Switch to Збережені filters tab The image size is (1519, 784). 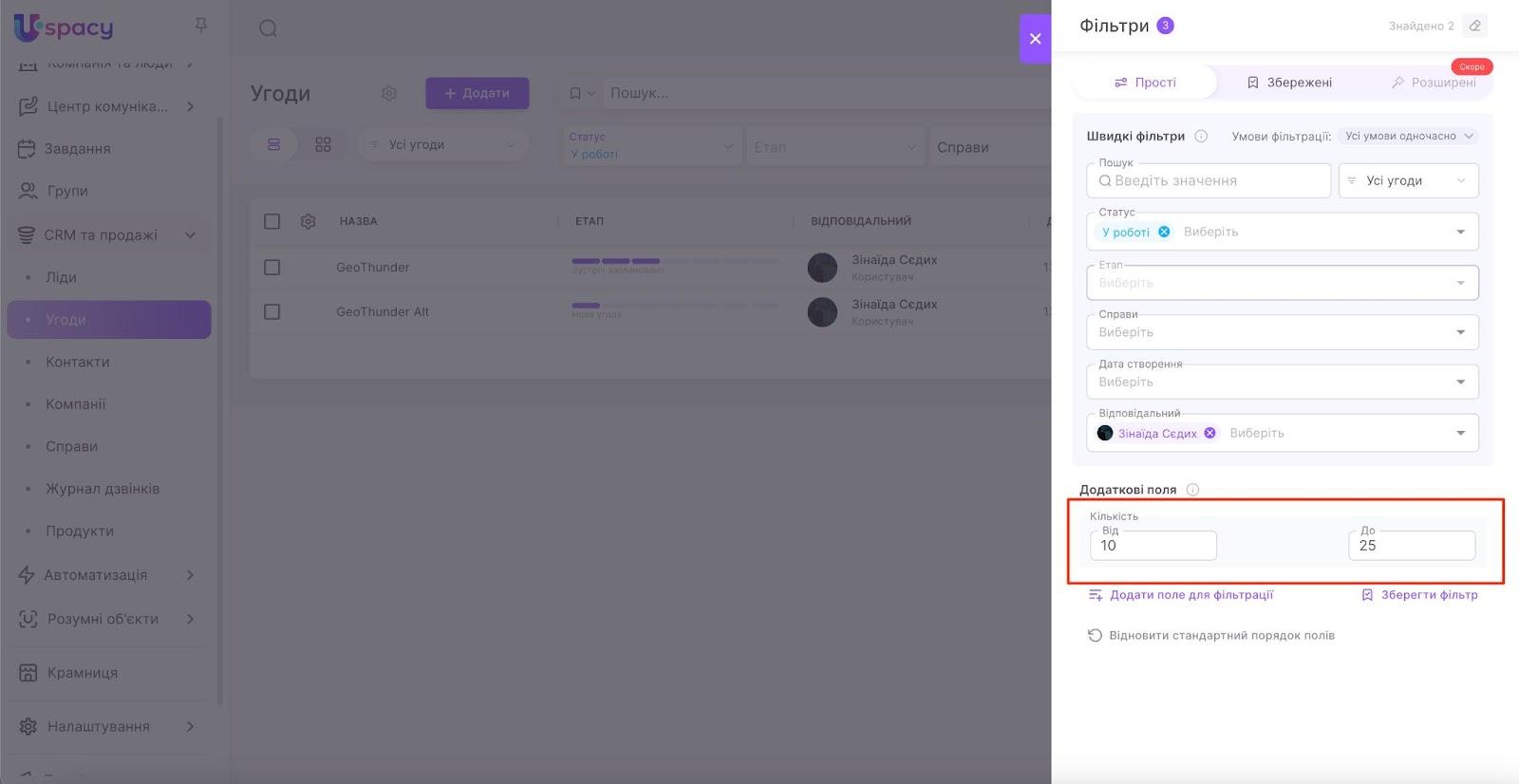point(1289,83)
